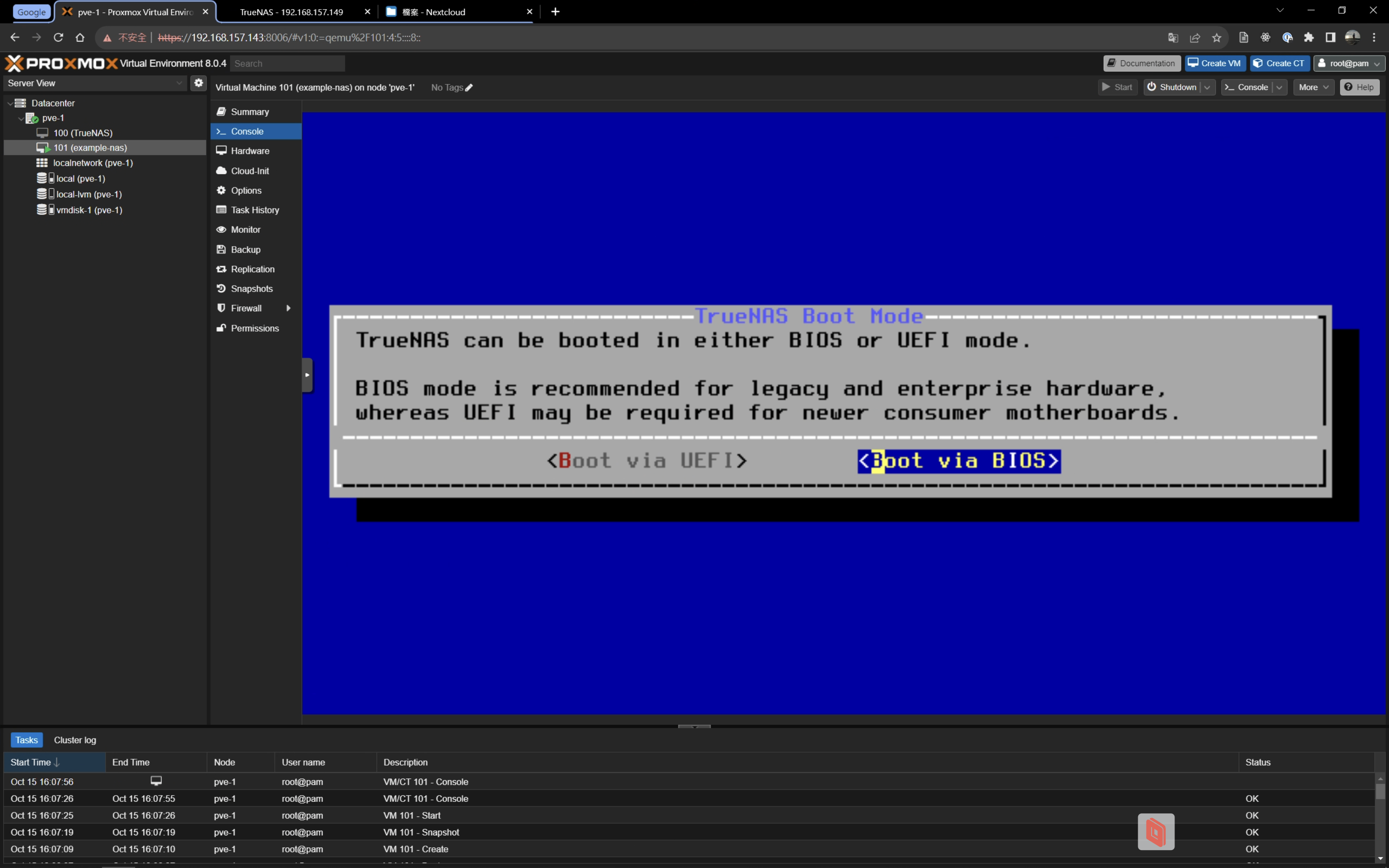
Task: Edit tags with the pencil icon
Action: point(469,87)
